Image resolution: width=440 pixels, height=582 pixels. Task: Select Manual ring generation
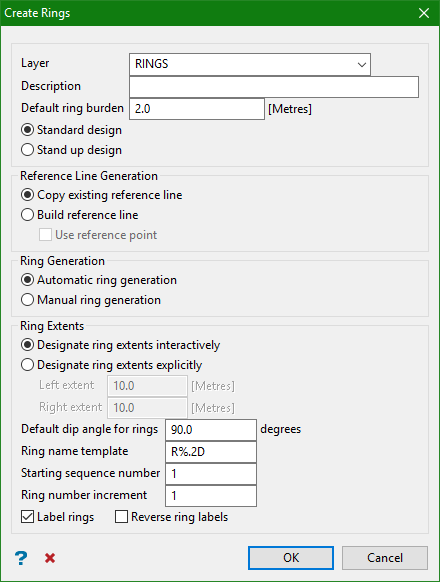click(x=91, y=300)
